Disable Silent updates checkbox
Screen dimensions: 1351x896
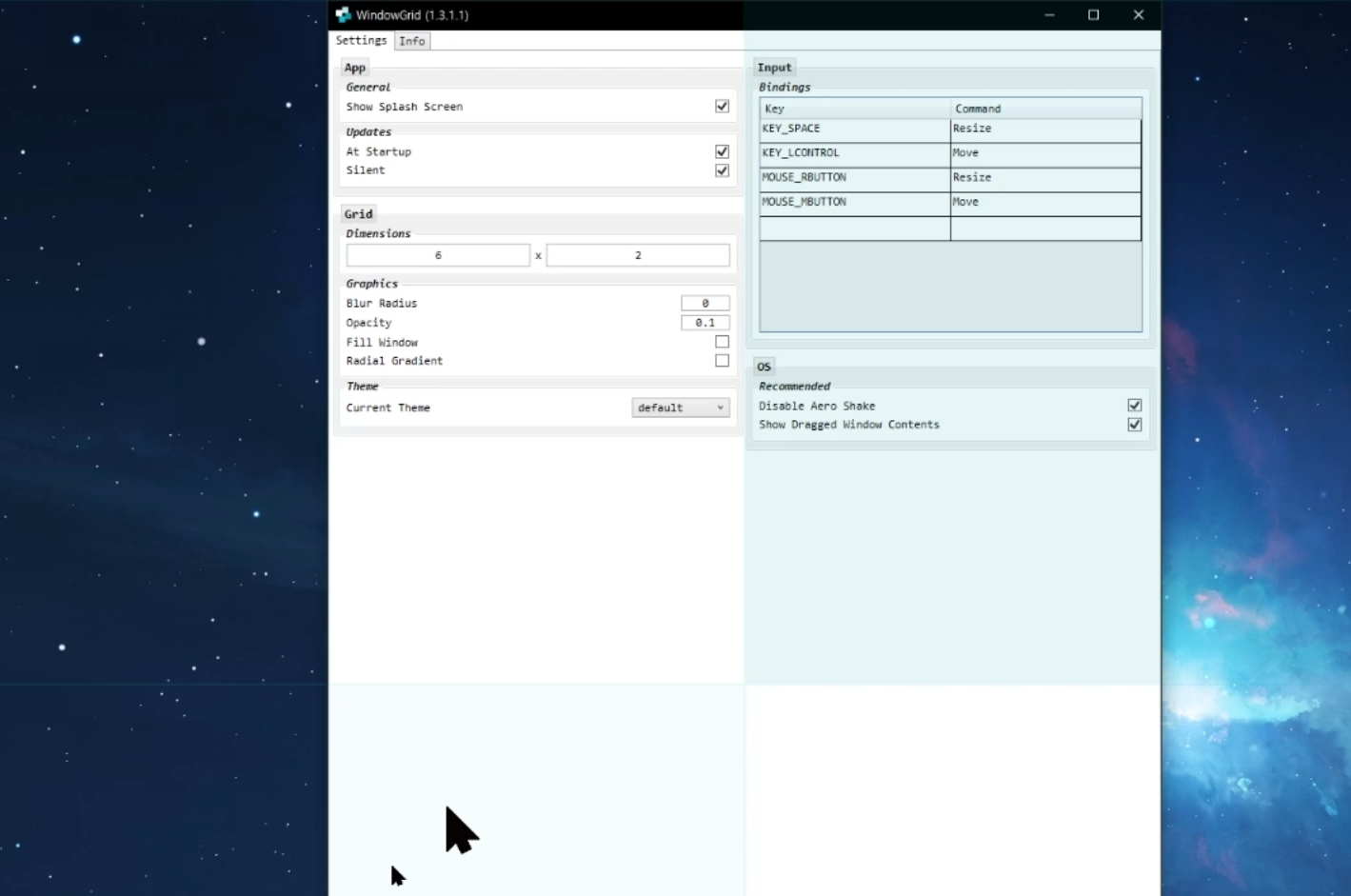pyautogui.click(x=722, y=170)
